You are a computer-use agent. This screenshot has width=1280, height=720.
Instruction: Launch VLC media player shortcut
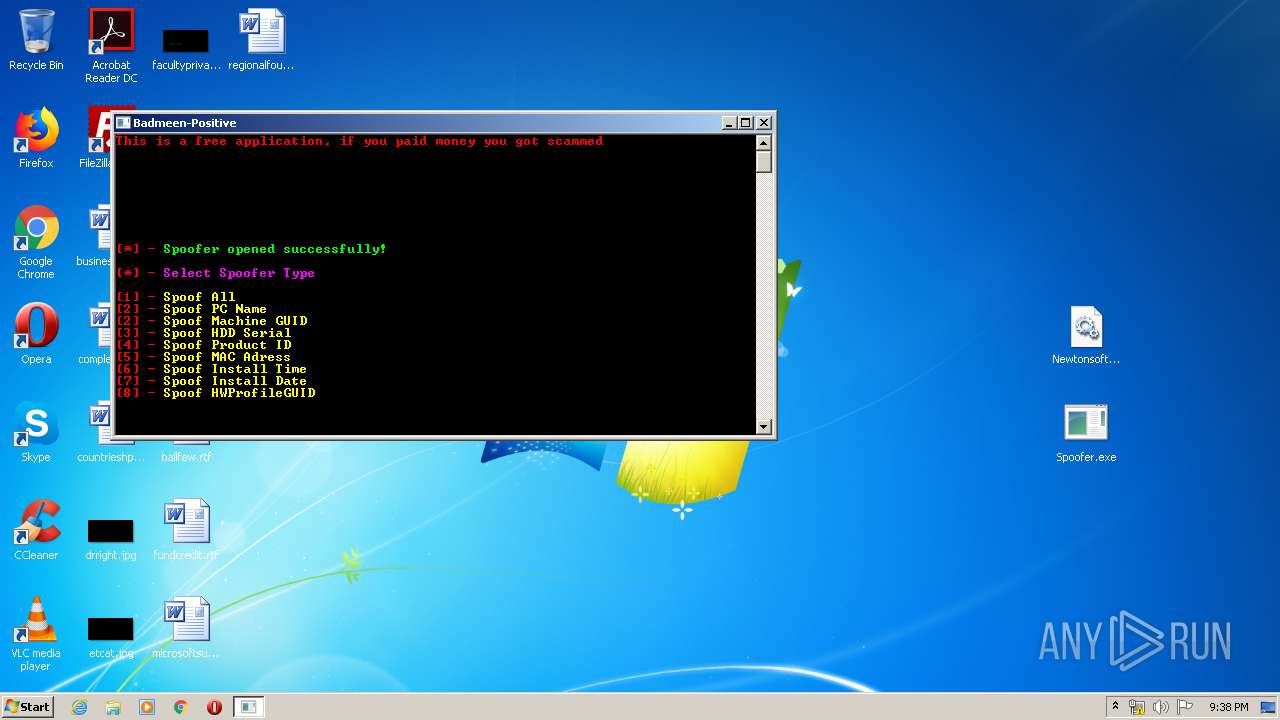coord(36,634)
